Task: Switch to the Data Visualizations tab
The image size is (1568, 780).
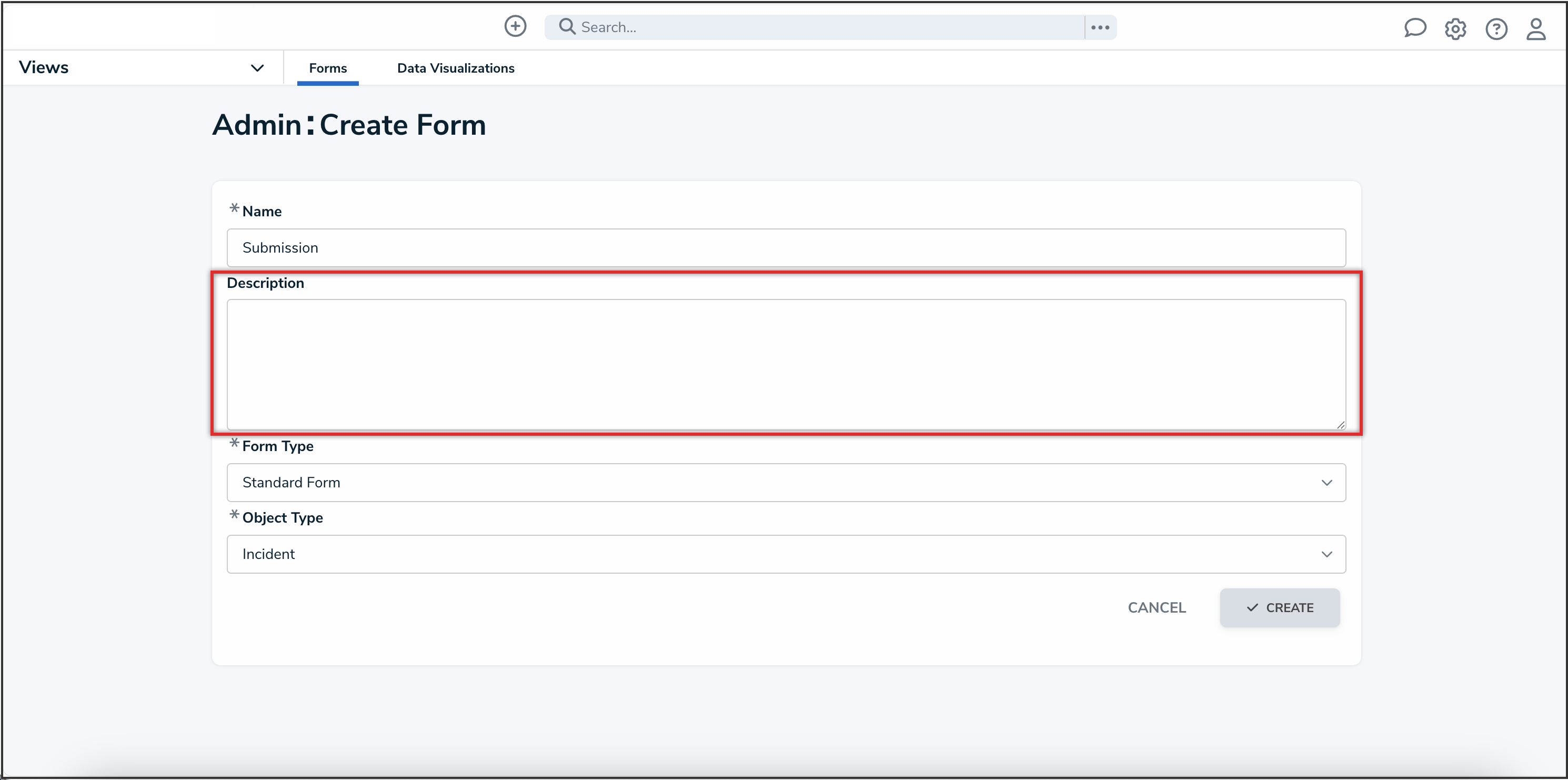Action: click(455, 67)
